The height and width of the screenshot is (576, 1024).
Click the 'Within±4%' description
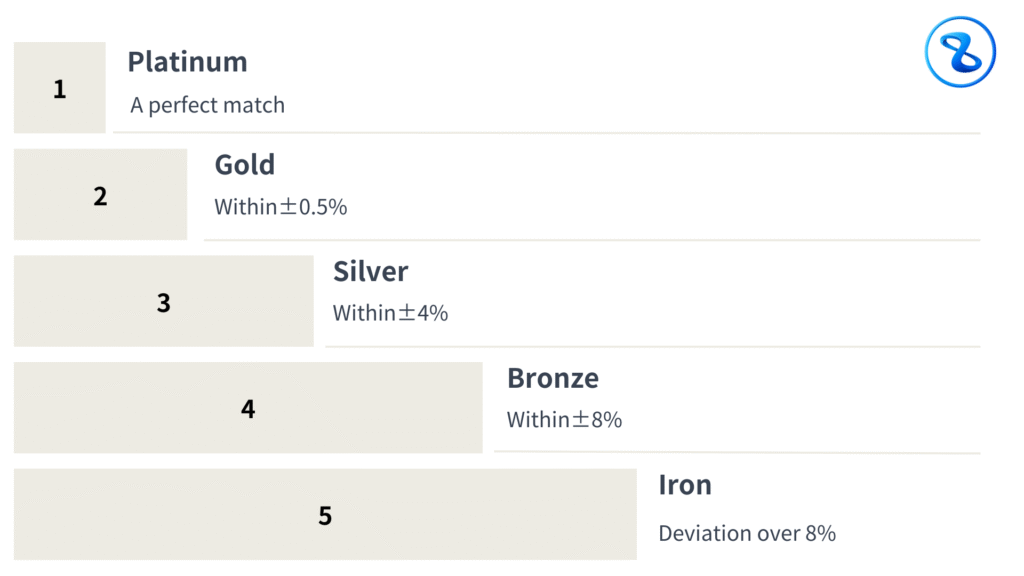point(390,313)
